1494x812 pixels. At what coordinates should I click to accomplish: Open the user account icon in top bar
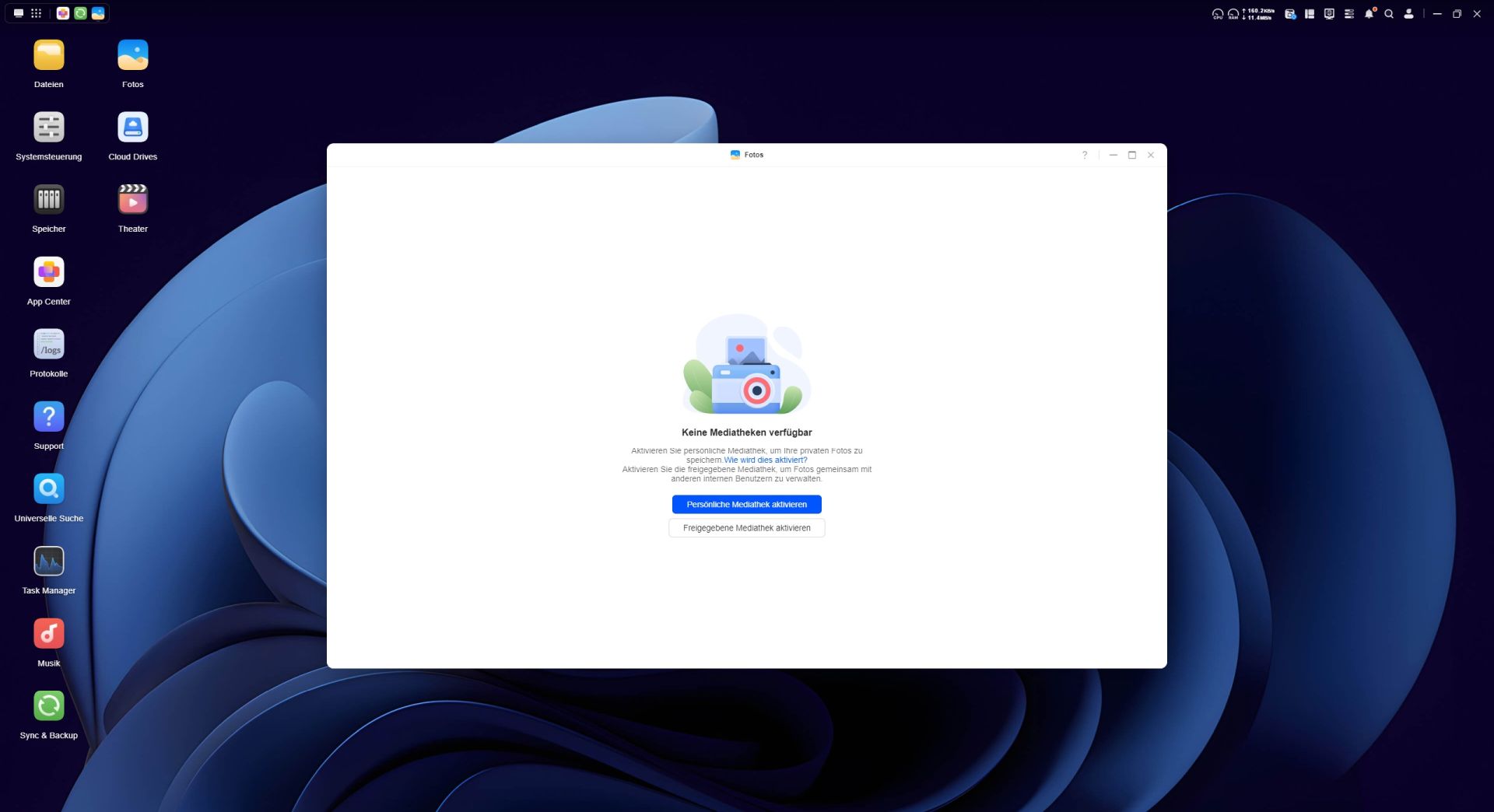[1408, 14]
